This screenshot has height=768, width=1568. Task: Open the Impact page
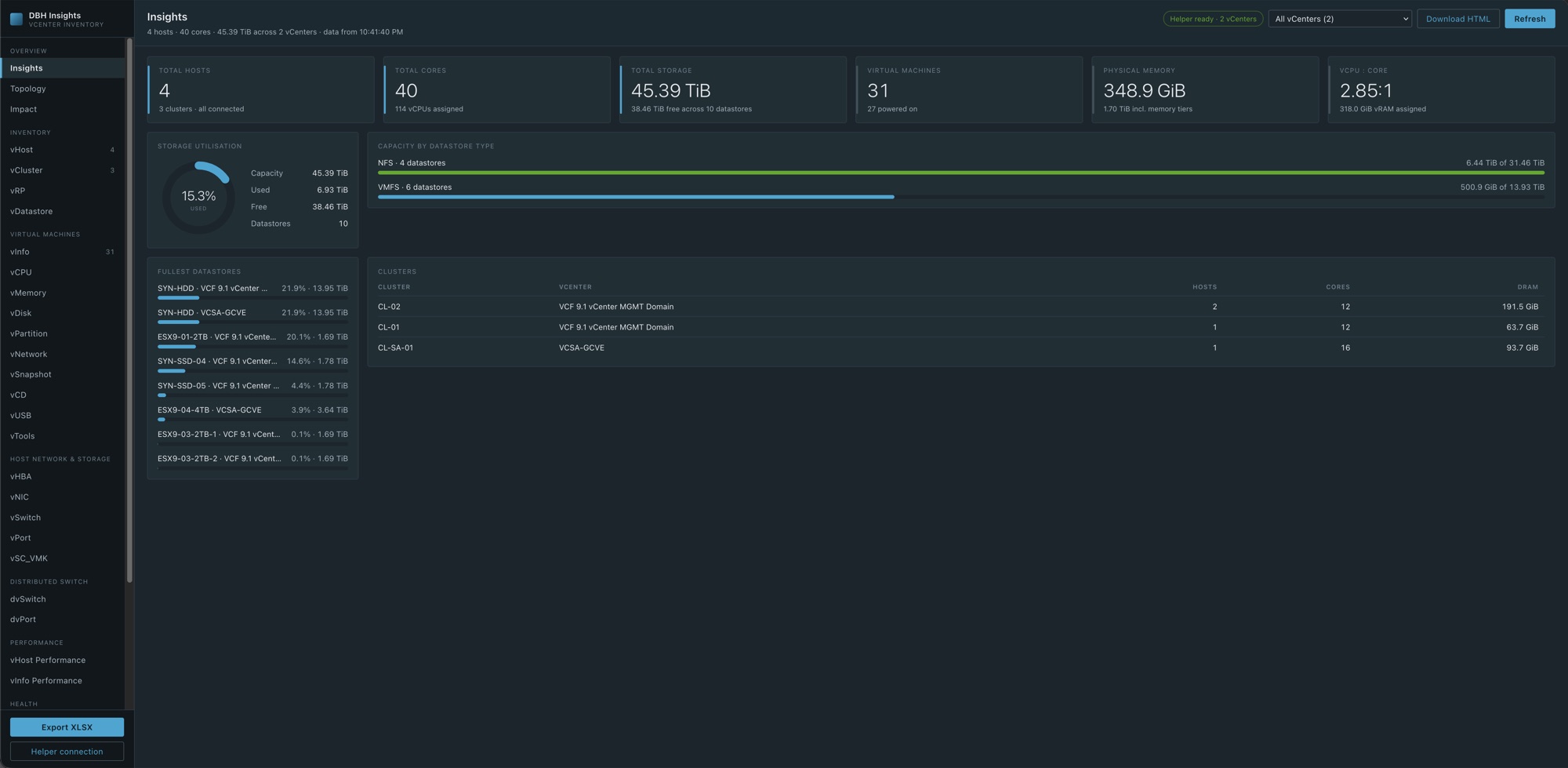coord(63,109)
